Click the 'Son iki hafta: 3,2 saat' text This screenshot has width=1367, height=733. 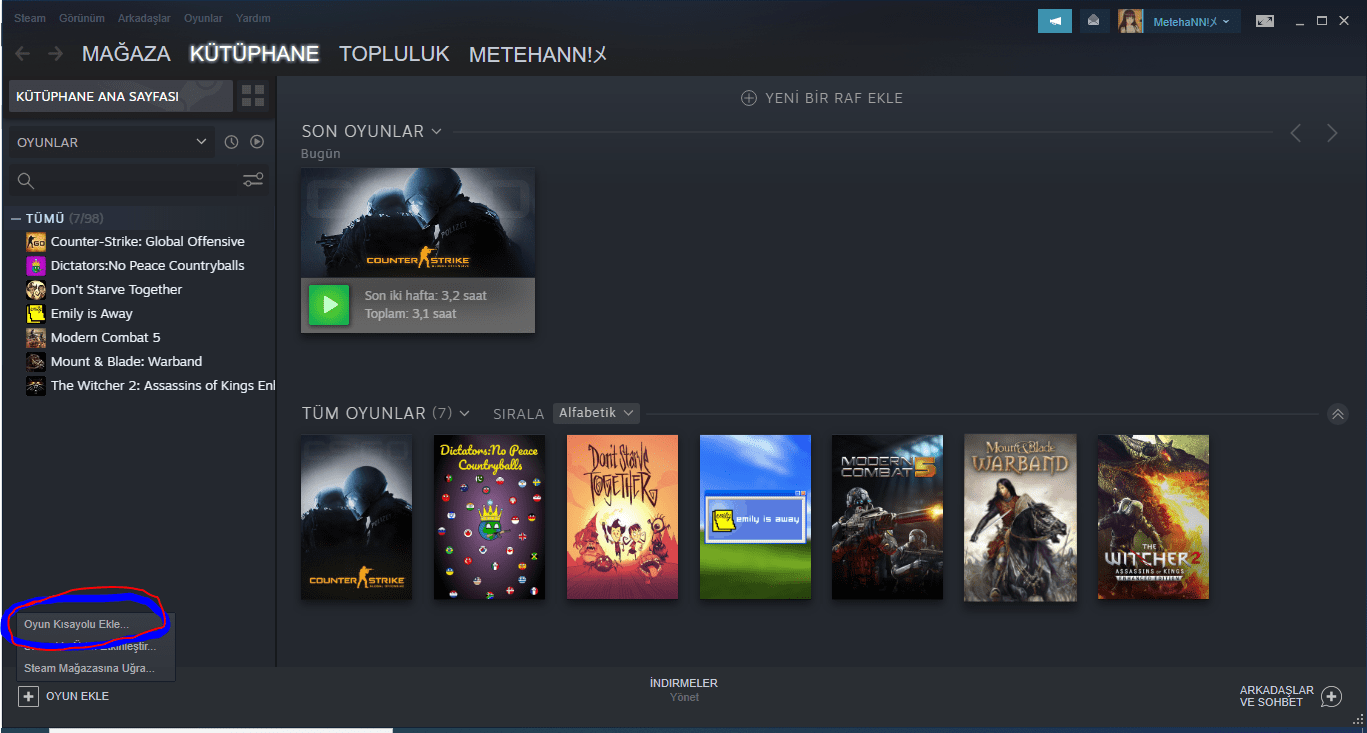(x=426, y=296)
